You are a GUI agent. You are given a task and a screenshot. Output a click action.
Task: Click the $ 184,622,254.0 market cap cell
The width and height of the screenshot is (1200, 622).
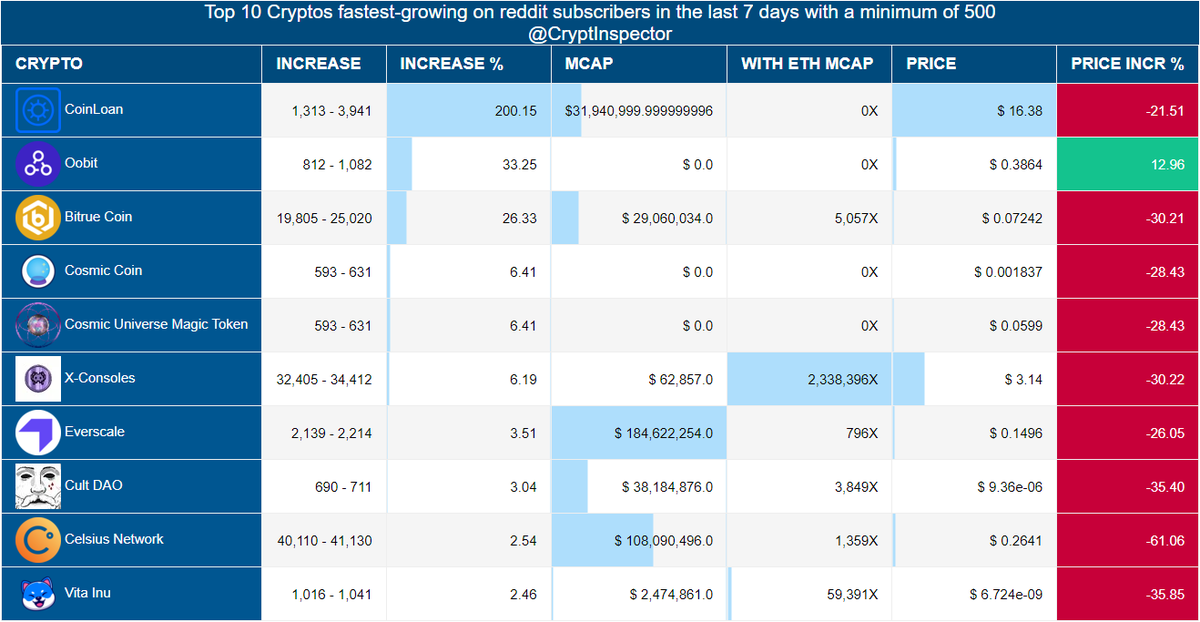click(639, 434)
